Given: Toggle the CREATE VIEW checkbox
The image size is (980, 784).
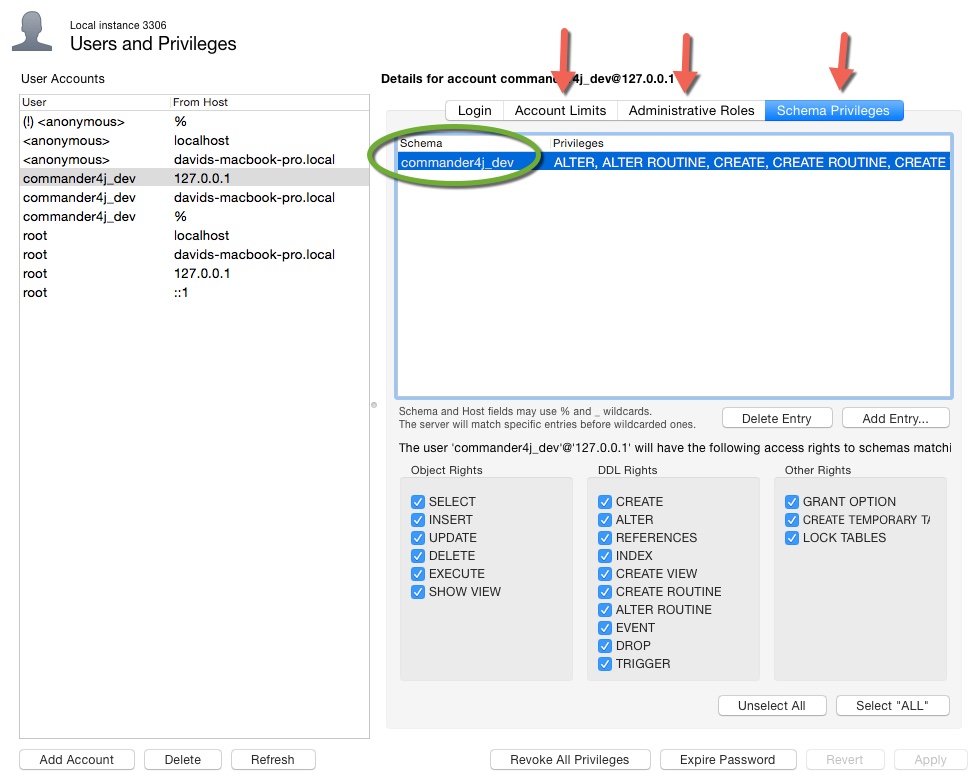Looking at the screenshot, I should pyautogui.click(x=606, y=574).
